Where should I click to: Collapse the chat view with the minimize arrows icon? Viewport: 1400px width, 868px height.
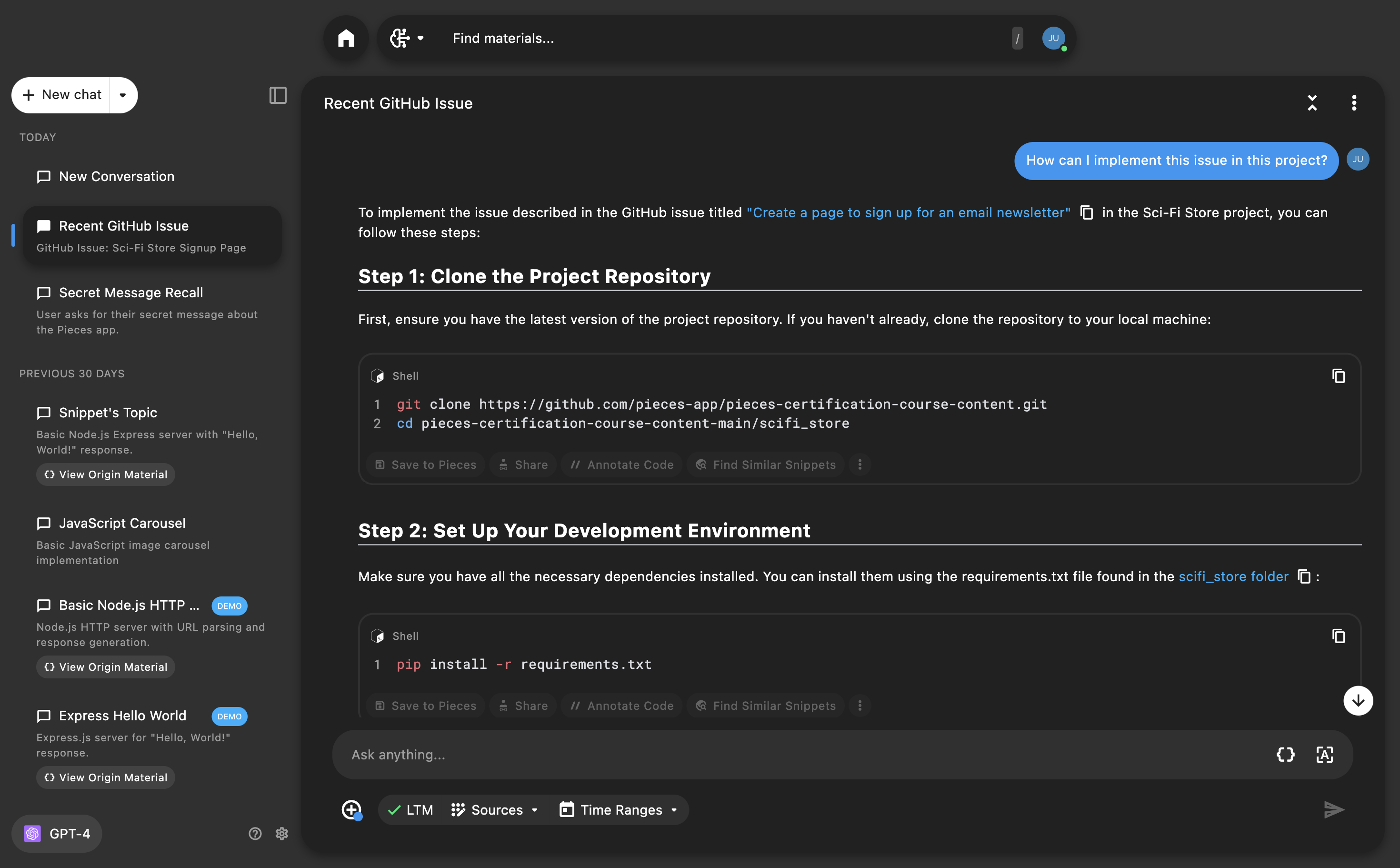coord(1311,103)
